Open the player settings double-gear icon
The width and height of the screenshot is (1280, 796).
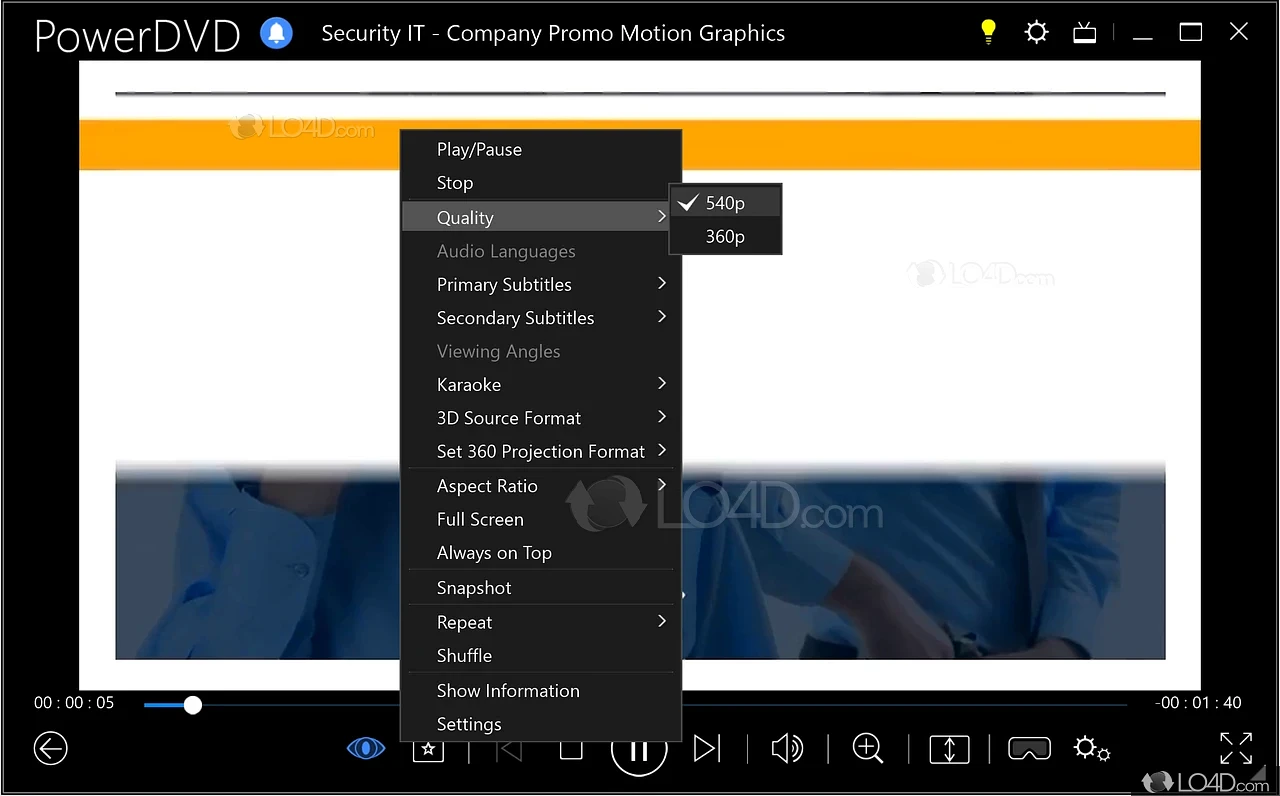[1091, 748]
